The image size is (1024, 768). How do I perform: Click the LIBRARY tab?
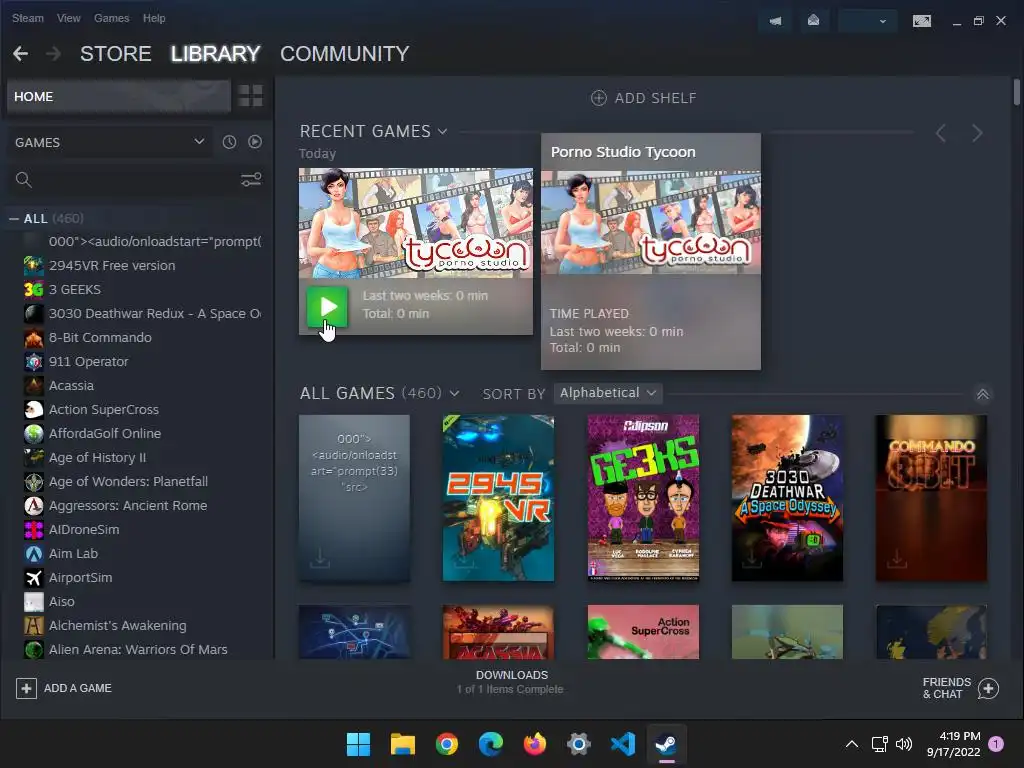[x=216, y=54]
